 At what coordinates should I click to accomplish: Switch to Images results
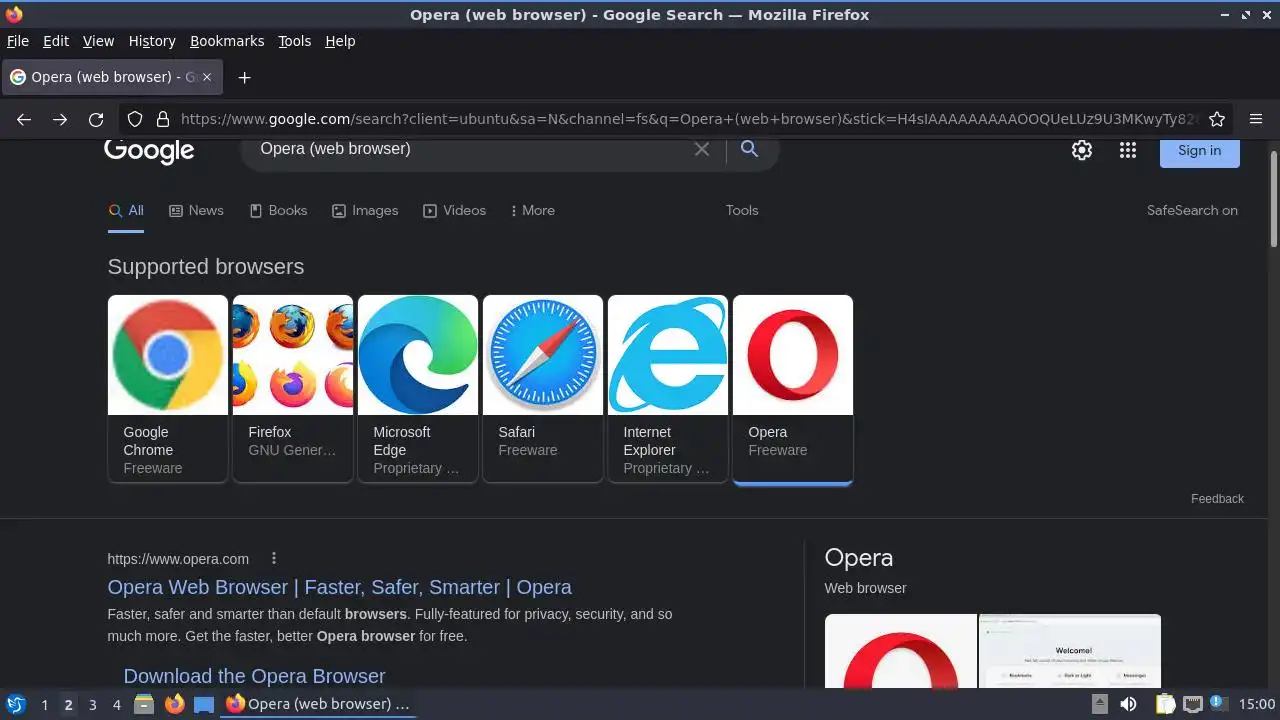(365, 210)
